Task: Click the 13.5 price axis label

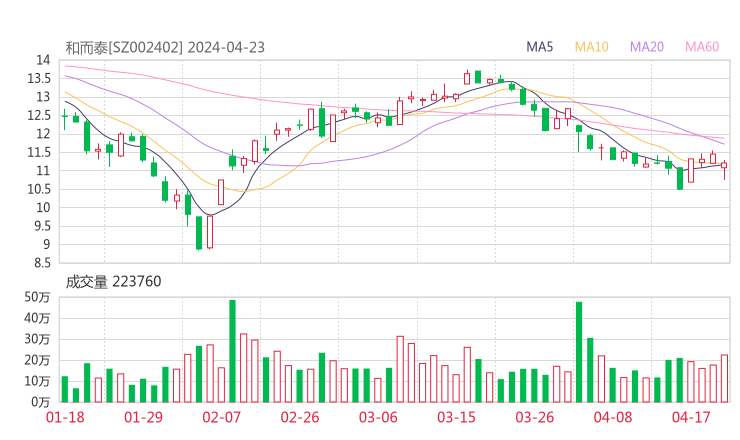Action: click(39, 78)
